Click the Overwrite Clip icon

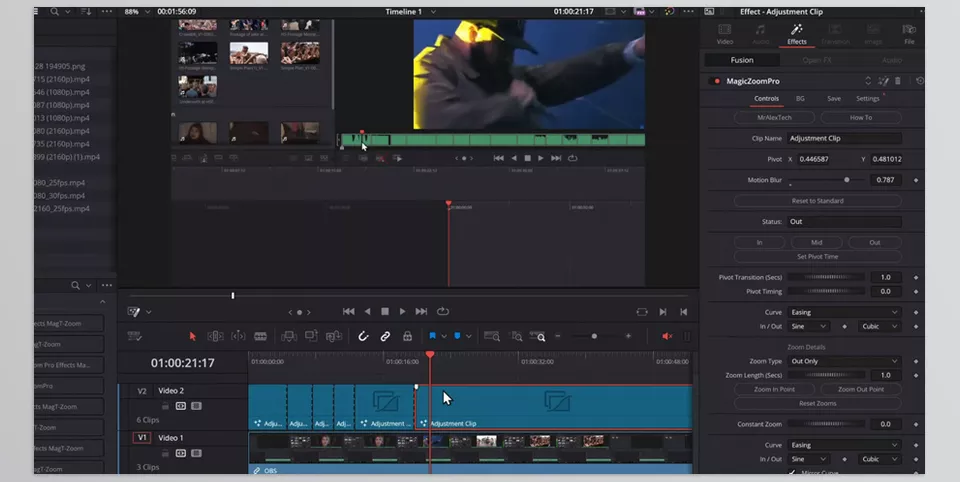pyautogui.click(x=312, y=336)
